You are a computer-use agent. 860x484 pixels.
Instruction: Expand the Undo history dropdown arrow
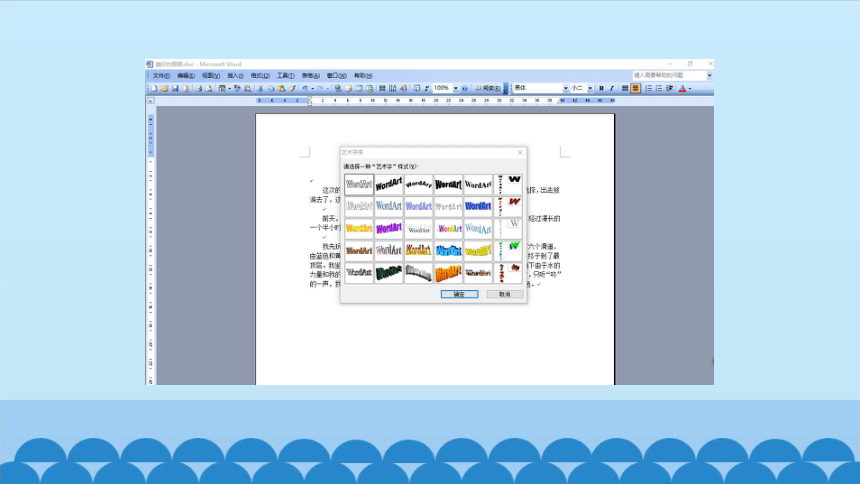coord(313,88)
